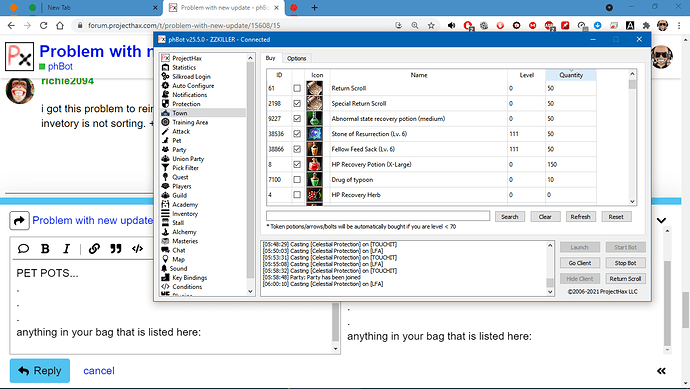Uncheck Abnormal state recovery potion

pos(297,118)
